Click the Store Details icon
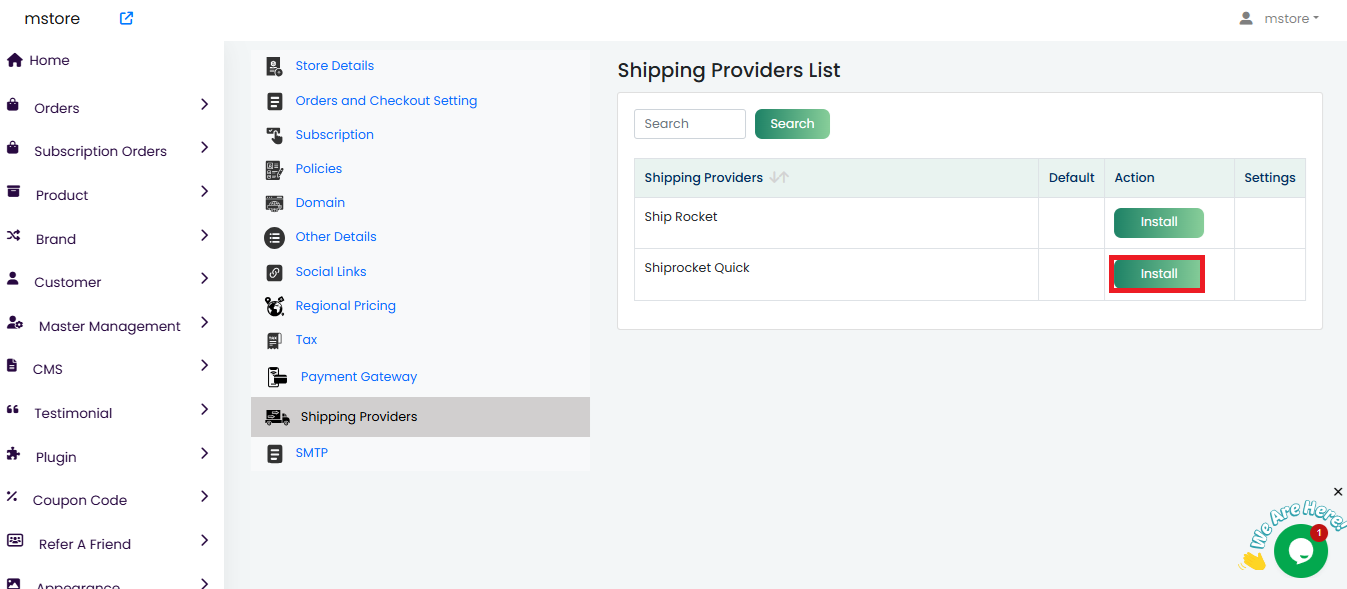1347x589 pixels. pos(274,66)
